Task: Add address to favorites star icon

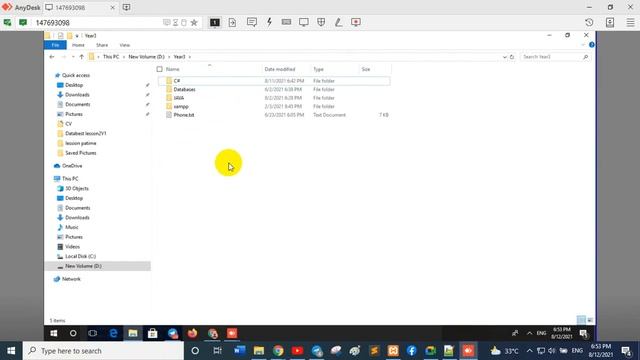Action: [x=194, y=22]
